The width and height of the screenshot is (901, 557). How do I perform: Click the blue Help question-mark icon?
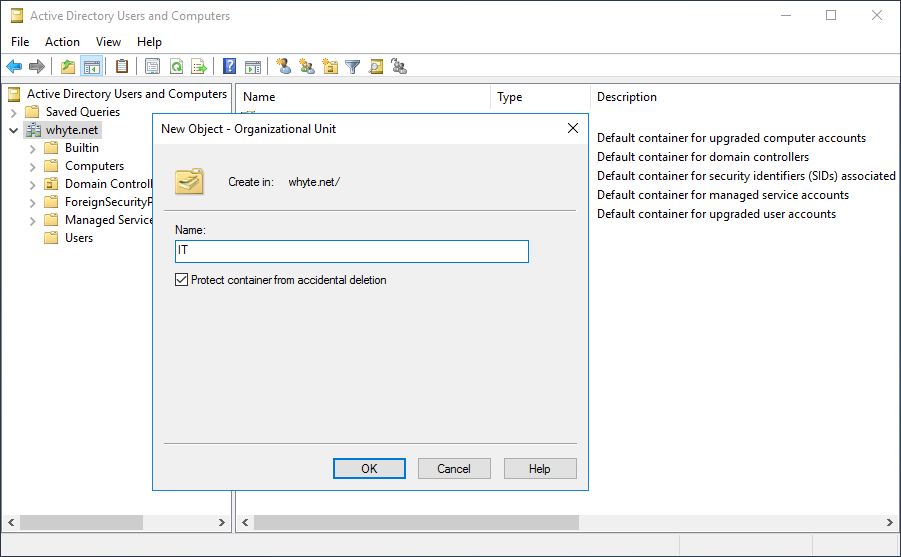click(229, 66)
